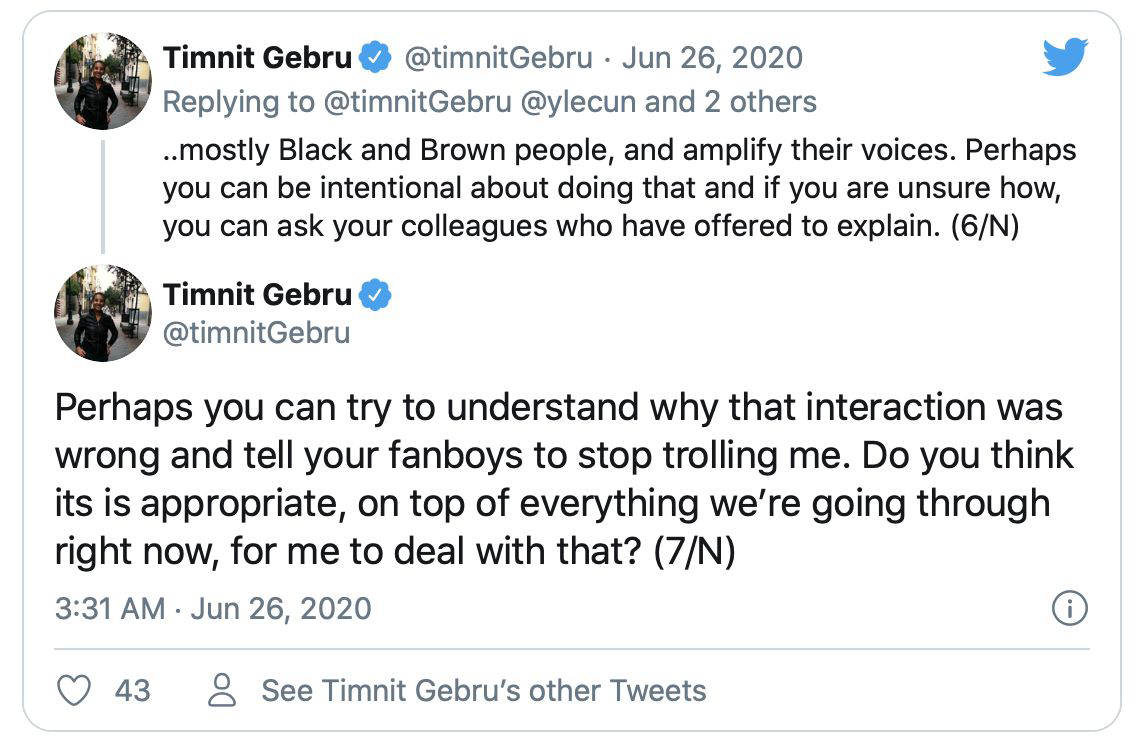Open the "3:31 AM · Jun 26, 2020" timestamp
This screenshot has width=1146, height=748.
(x=213, y=608)
